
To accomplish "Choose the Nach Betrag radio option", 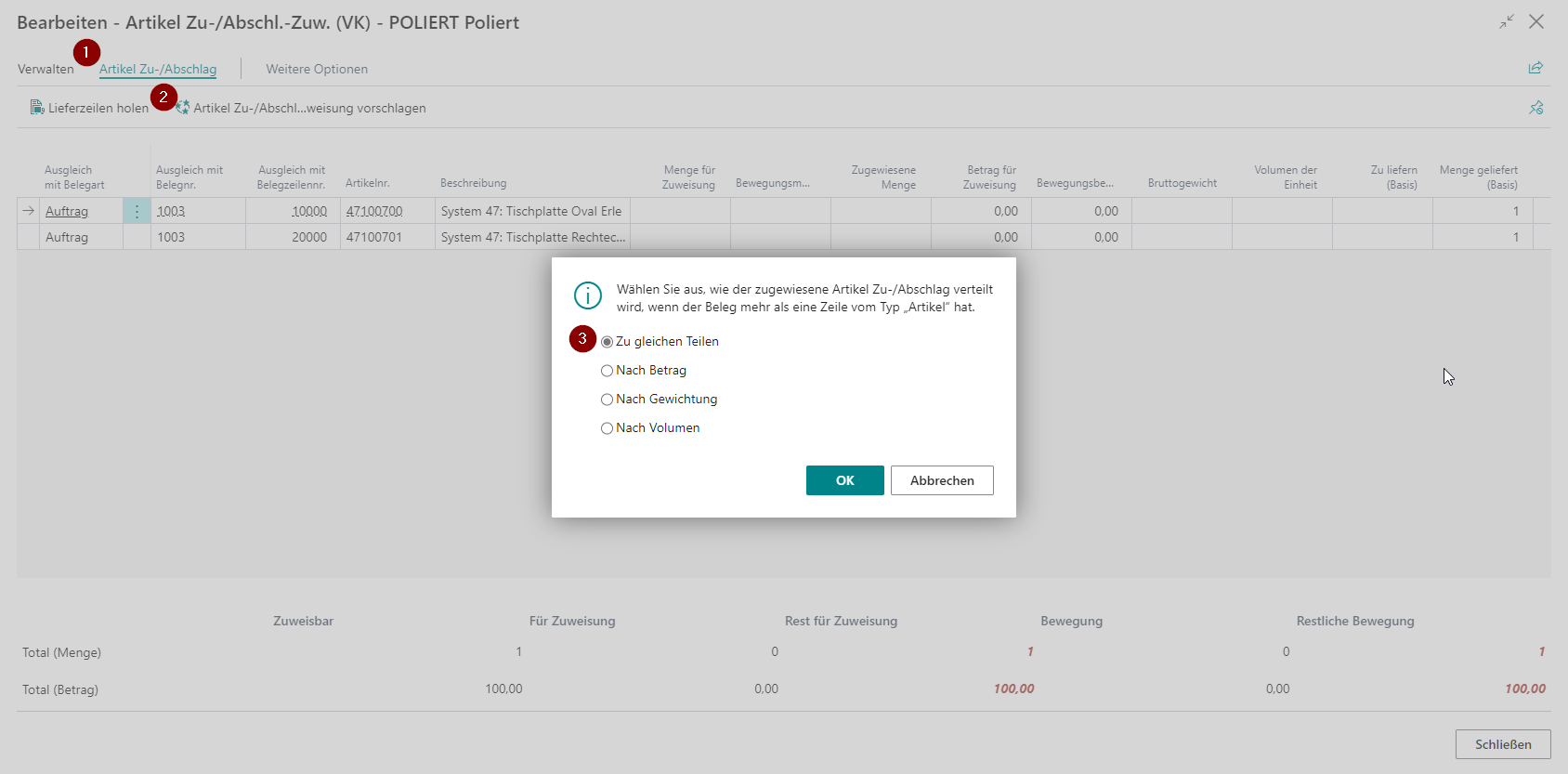I will tap(644, 370).
